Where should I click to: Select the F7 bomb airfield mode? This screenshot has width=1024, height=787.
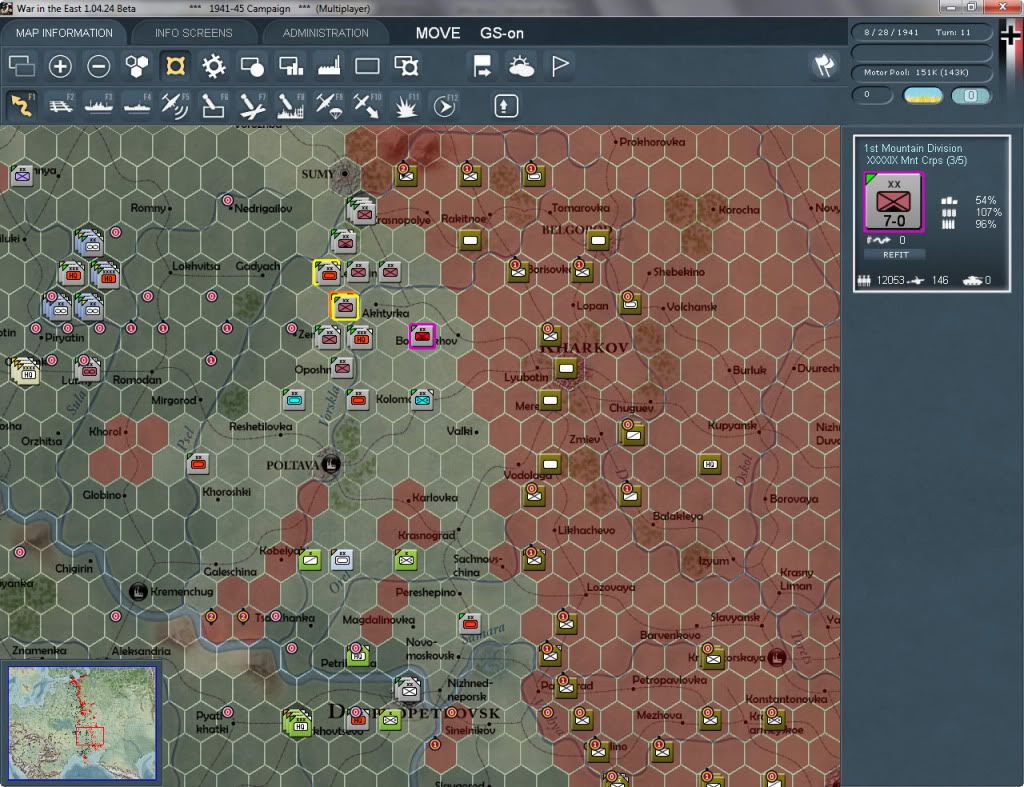coord(252,106)
